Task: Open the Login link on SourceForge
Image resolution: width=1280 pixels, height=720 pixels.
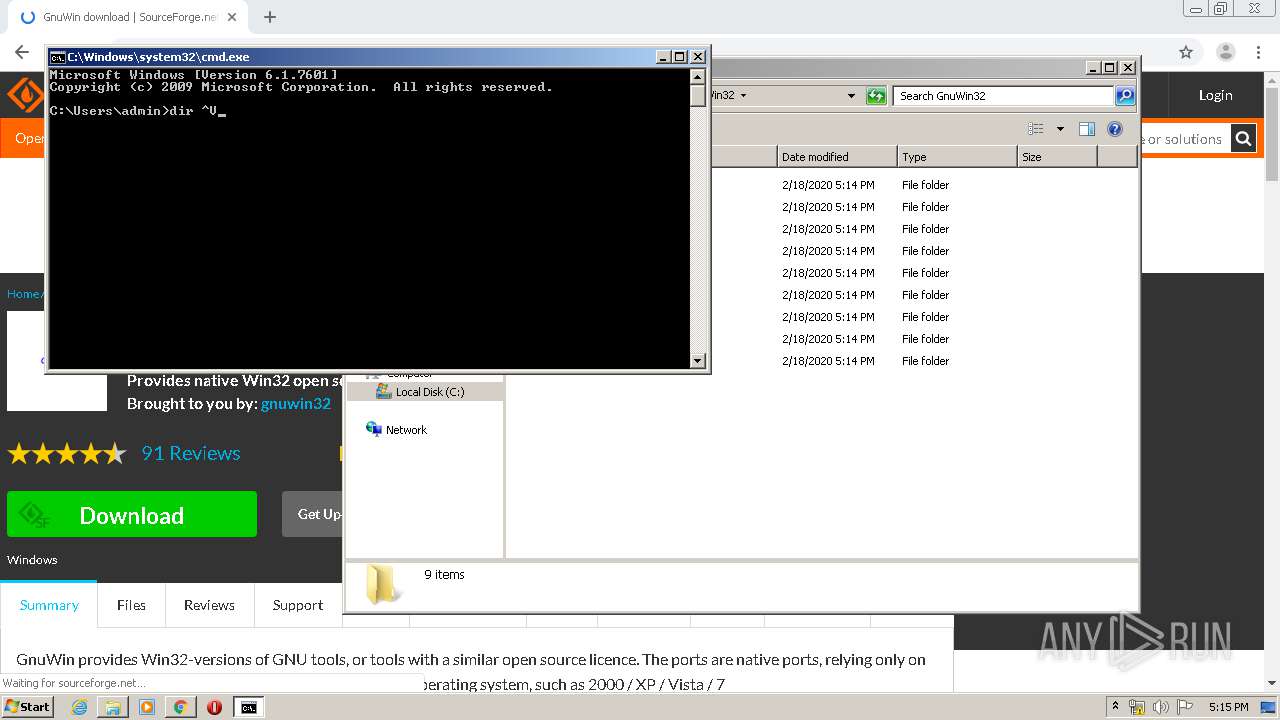Action: [1215, 95]
